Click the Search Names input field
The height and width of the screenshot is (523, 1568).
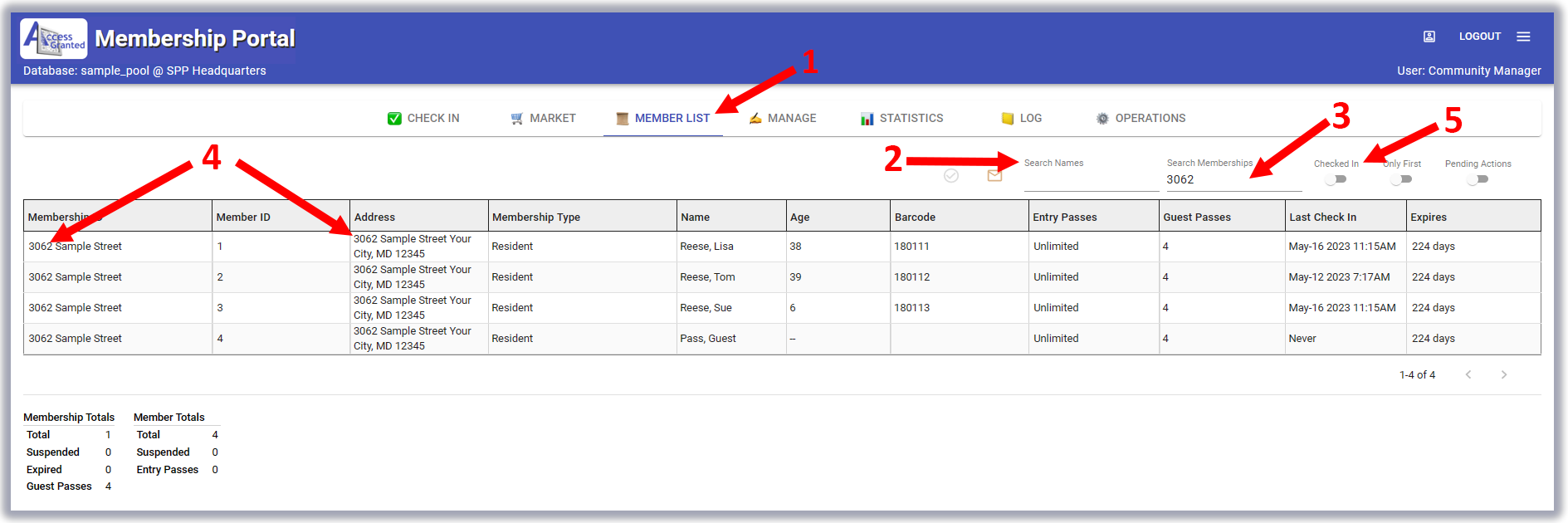pos(1091,180)
